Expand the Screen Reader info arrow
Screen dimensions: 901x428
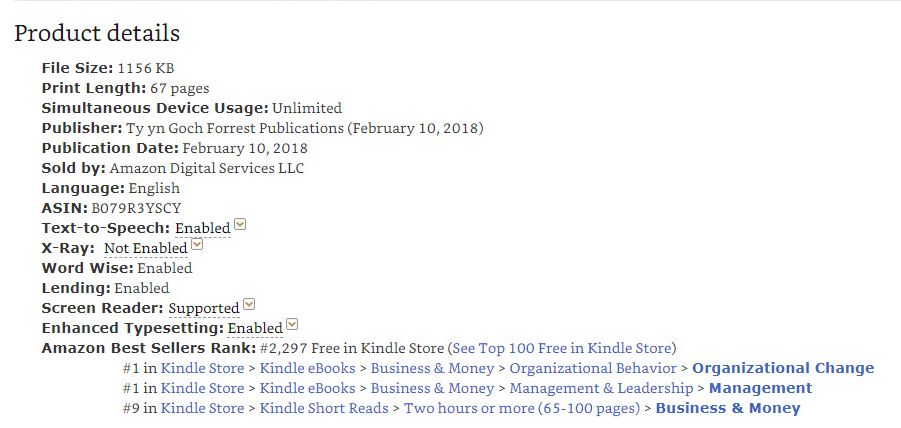[249, 304]
